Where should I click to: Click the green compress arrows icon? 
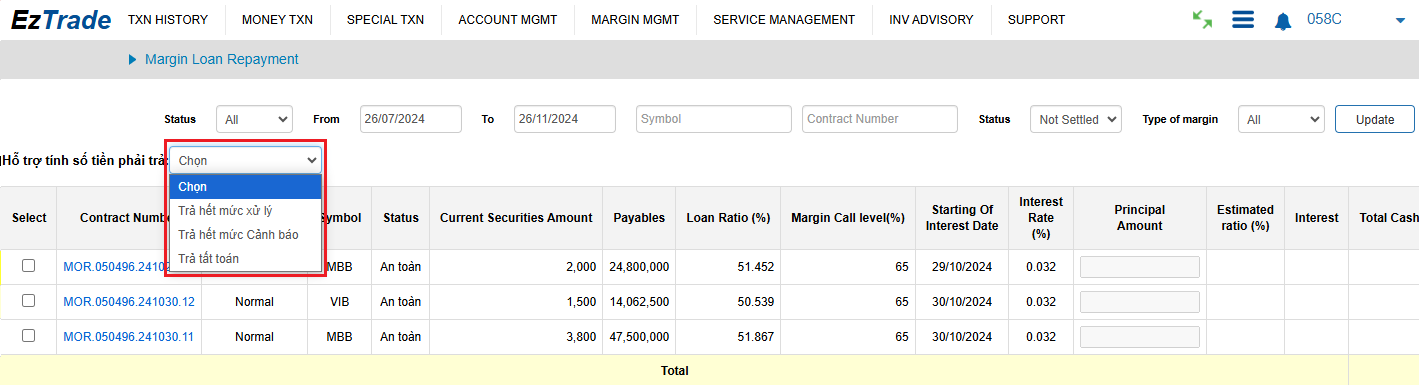click(x=1203, y=19)
